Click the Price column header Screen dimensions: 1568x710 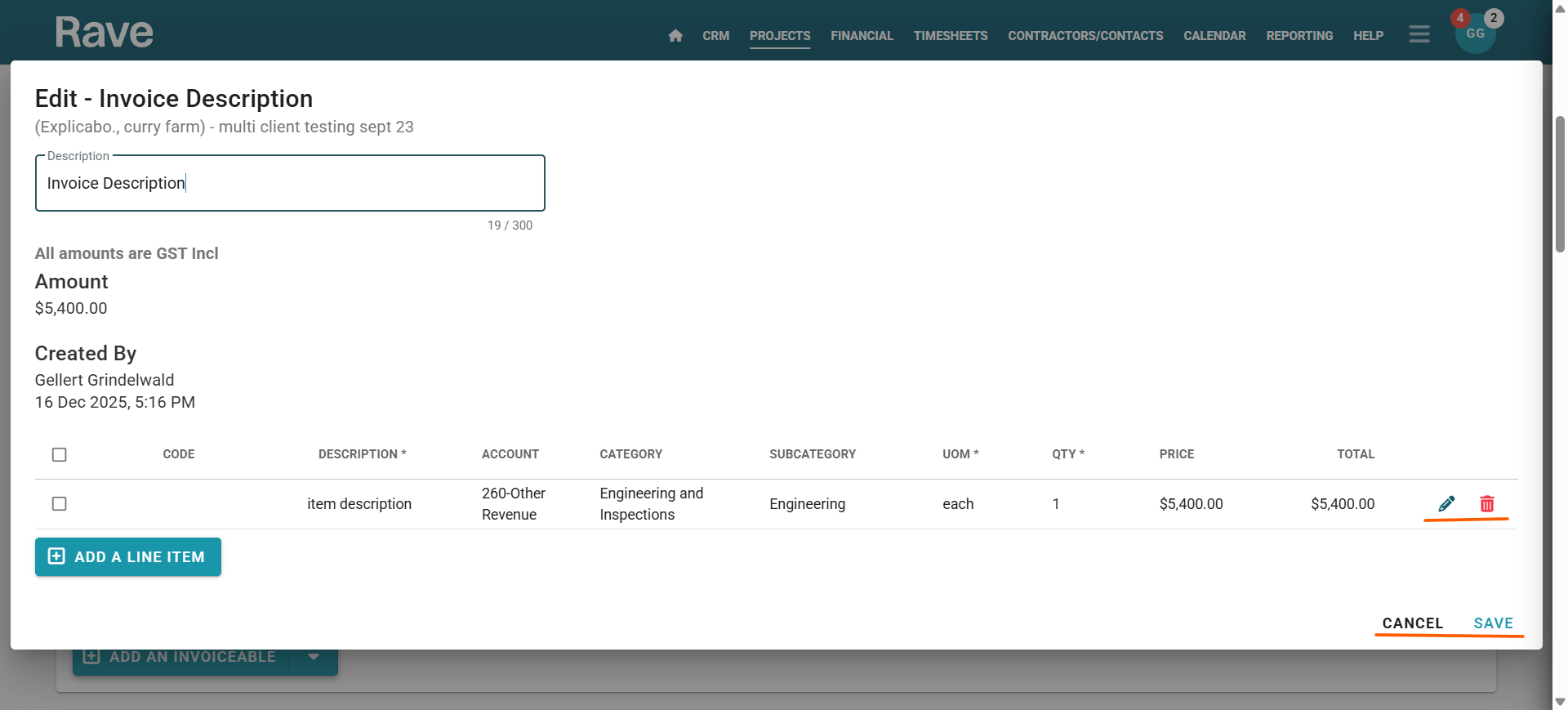(x=1177, y=454)
